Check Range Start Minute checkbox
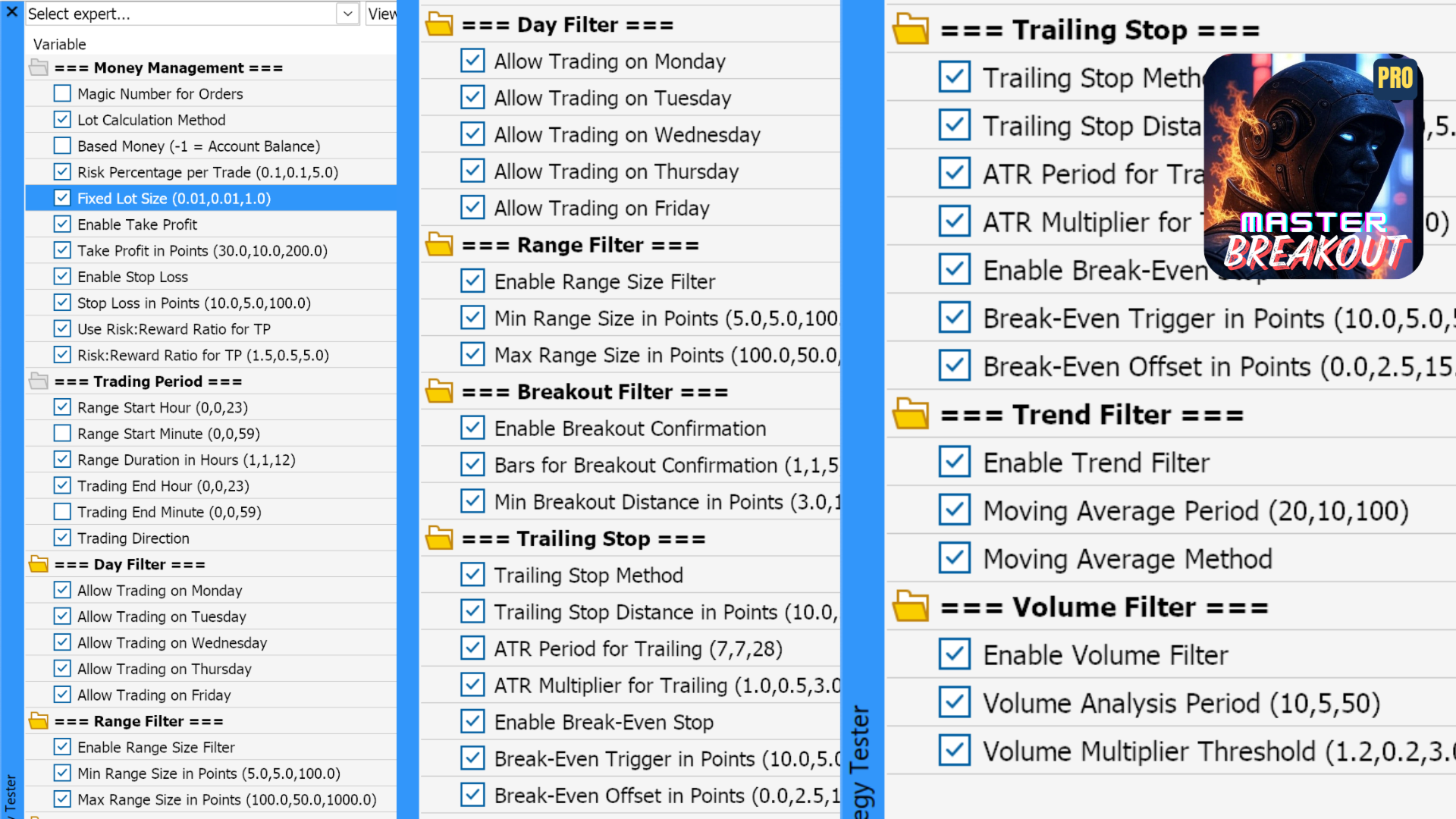This screenshot has width=1456, height=819. tap(62, 434)
